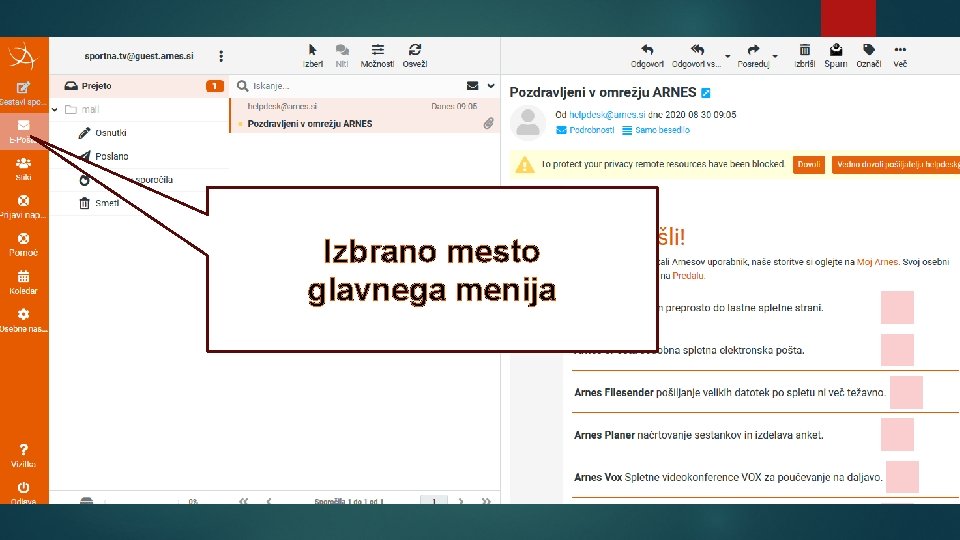Click the Arnes Planer text
Image resolution: width=960 pixels, height=540 pixels.
point(604,435)
